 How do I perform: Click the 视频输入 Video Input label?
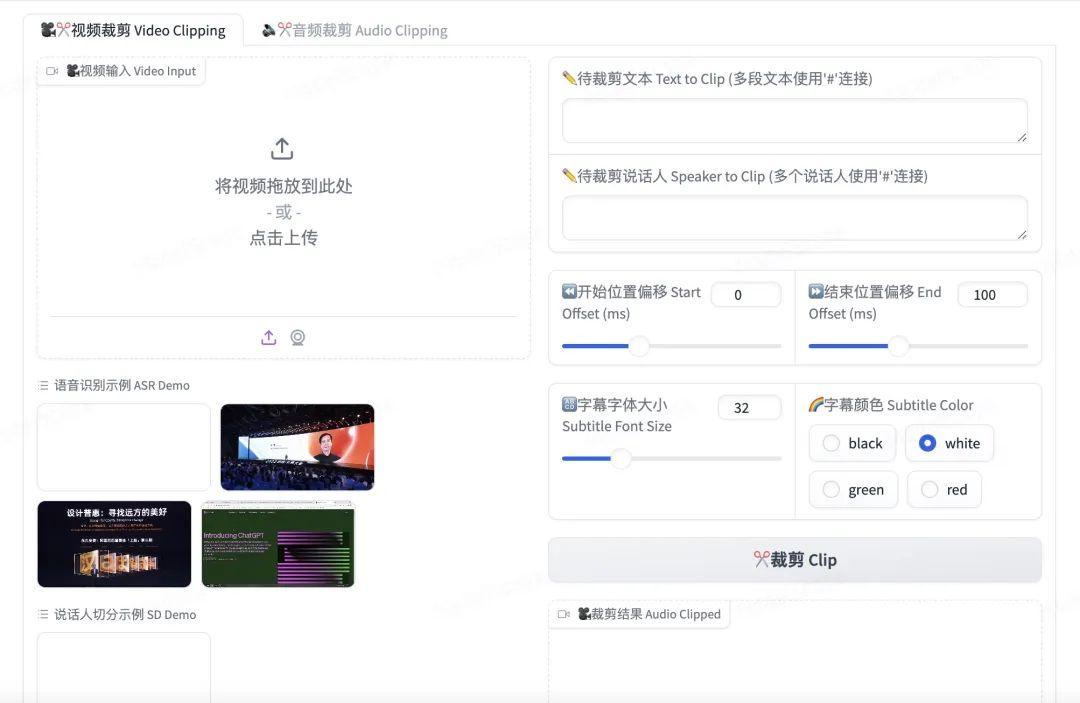click(131, 71)
